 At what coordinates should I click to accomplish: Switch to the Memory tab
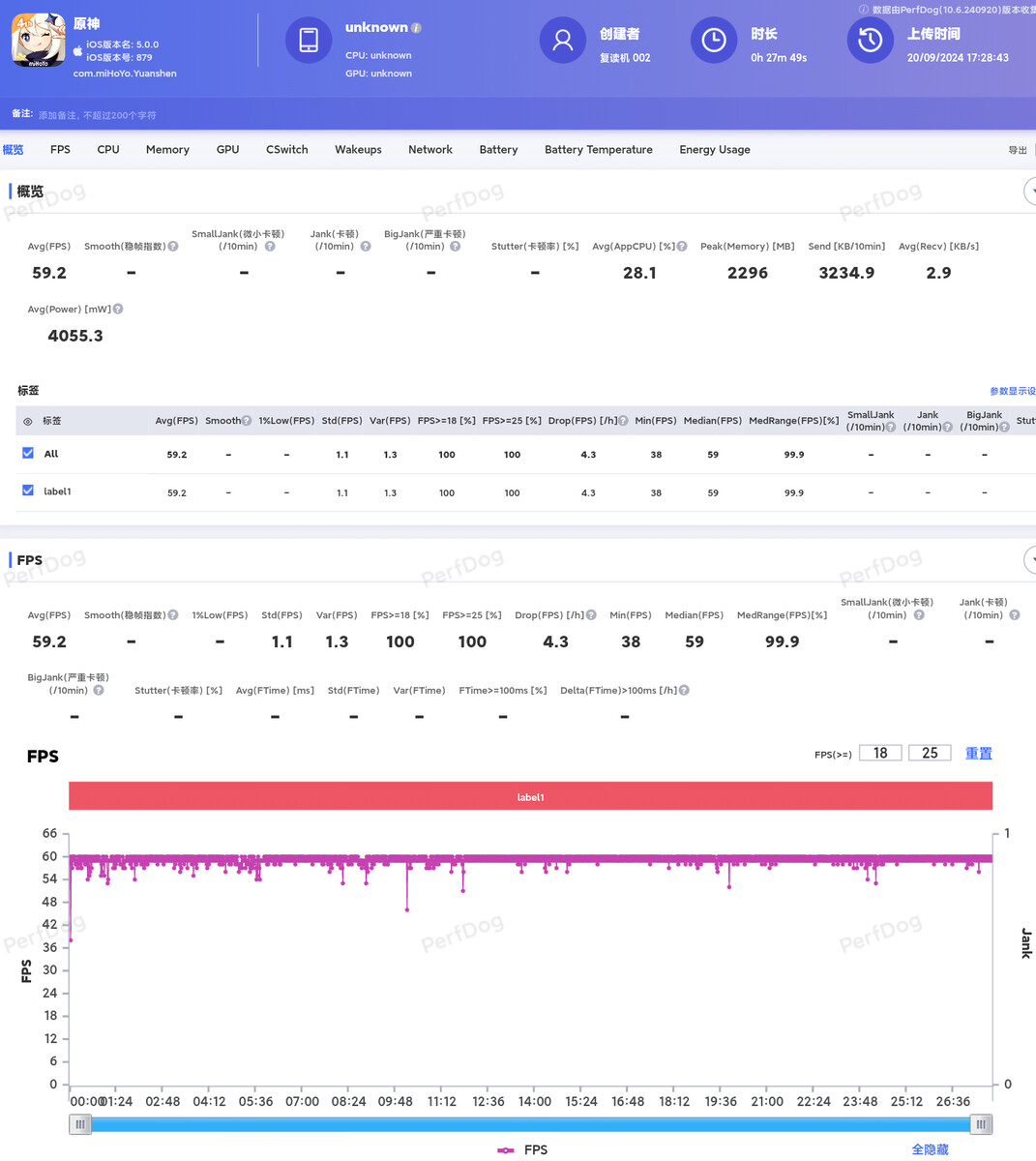pyautogui.click(x=167, y=150)
